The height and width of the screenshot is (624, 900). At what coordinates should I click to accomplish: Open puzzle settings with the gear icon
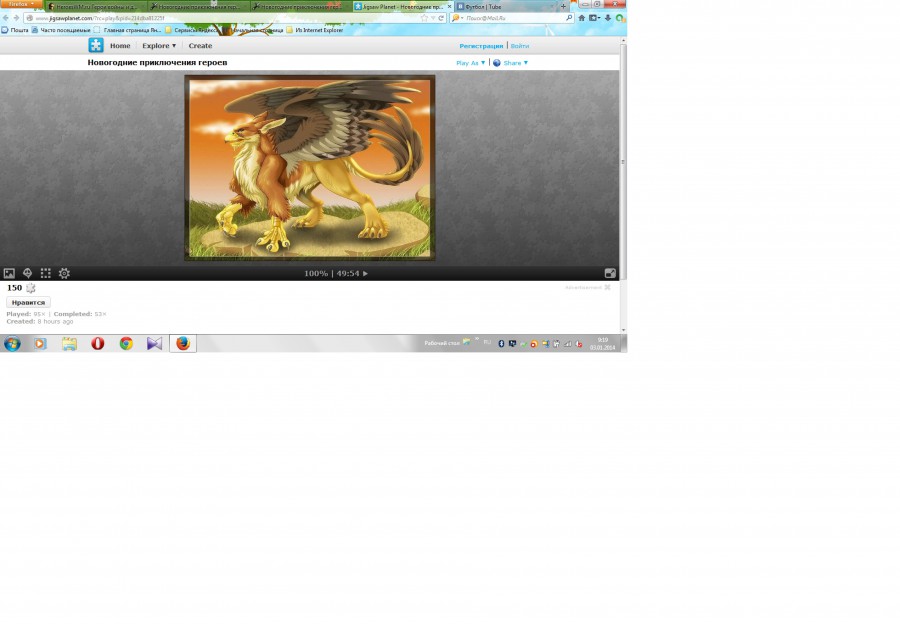[x=64, y=273]
